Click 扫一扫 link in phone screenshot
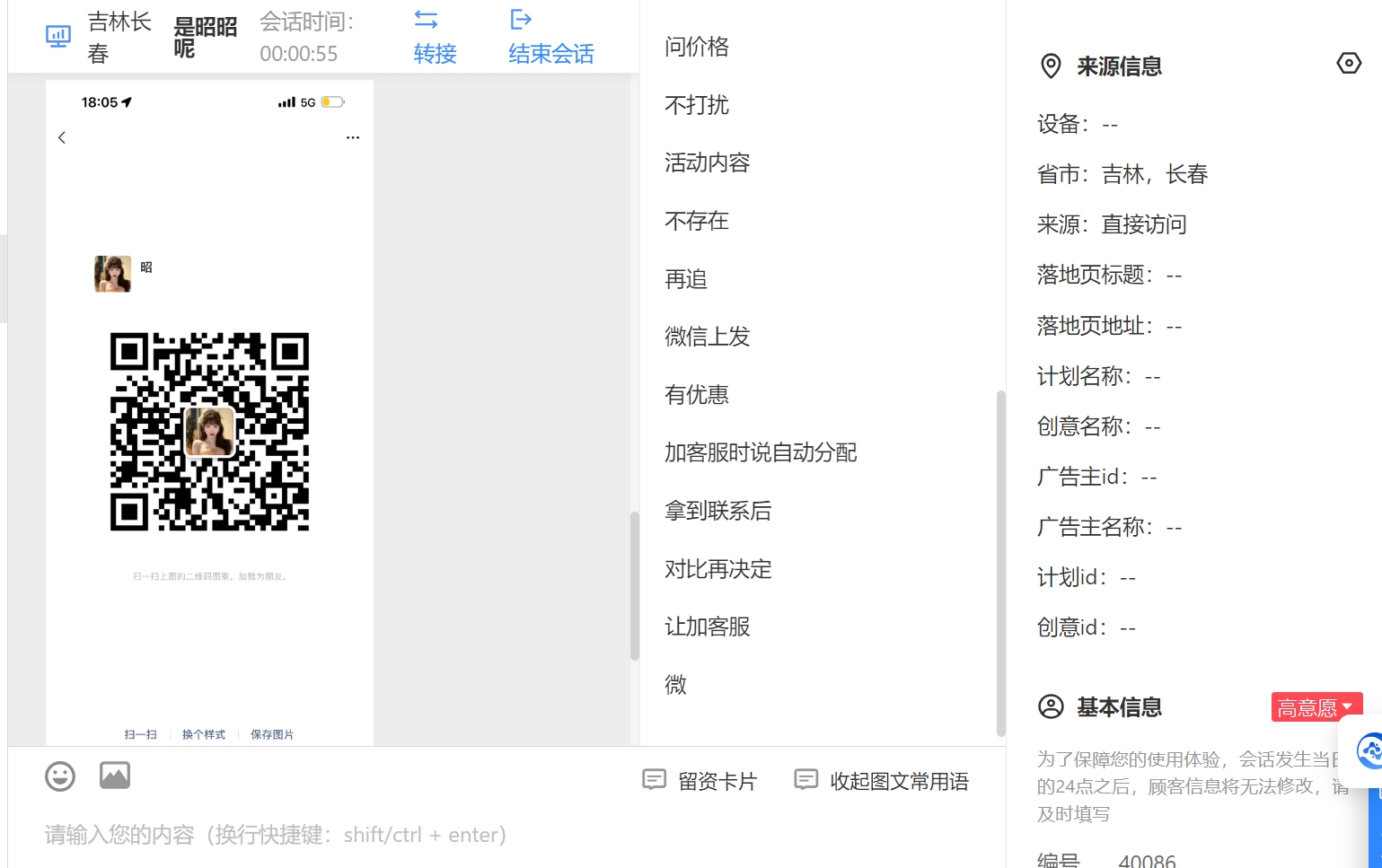This screenshot has height=868, width=1382. tap(141, 734)
